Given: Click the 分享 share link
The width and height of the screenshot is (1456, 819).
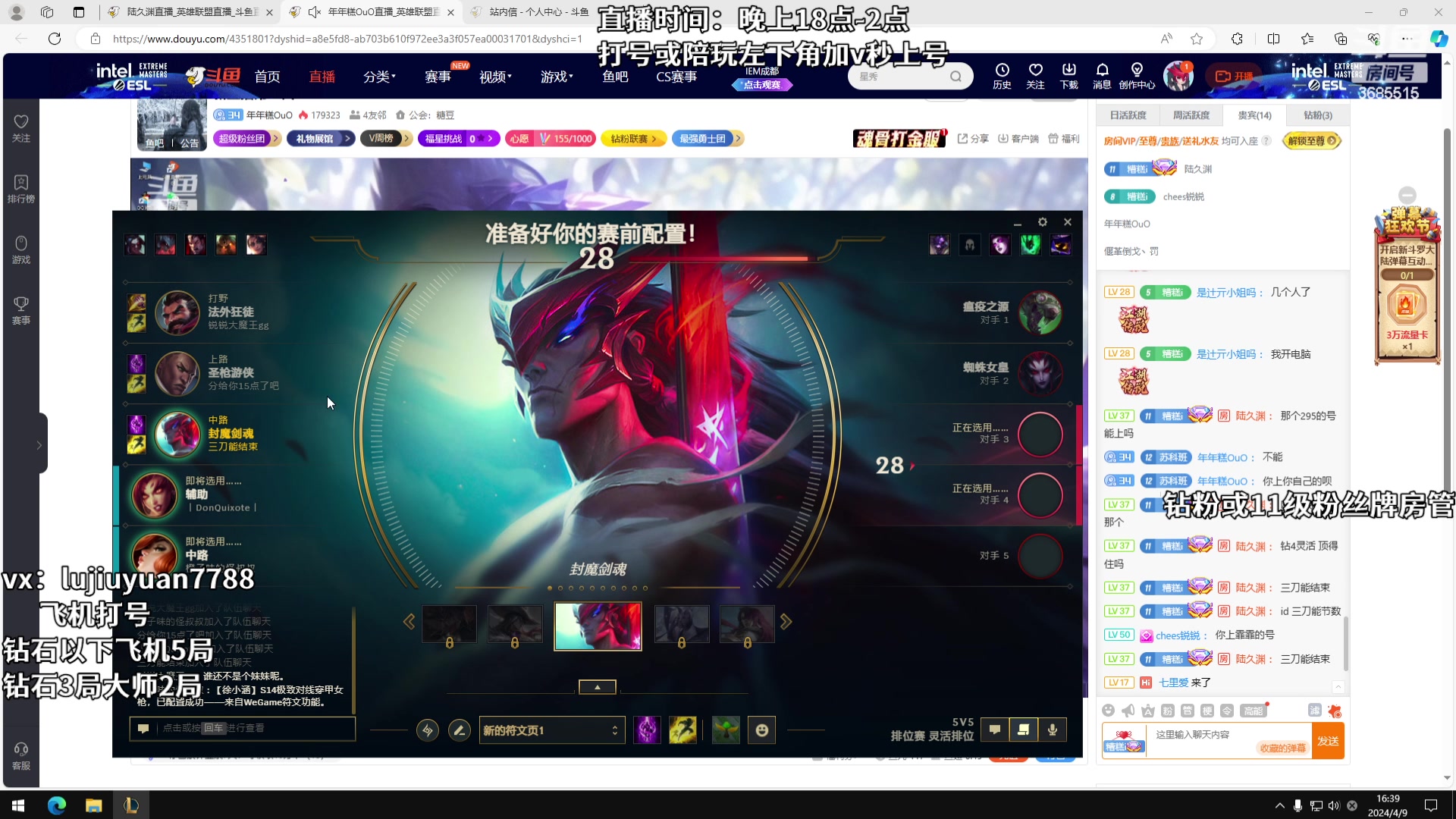Looking at the screenshot, I should tap(973, 139).
